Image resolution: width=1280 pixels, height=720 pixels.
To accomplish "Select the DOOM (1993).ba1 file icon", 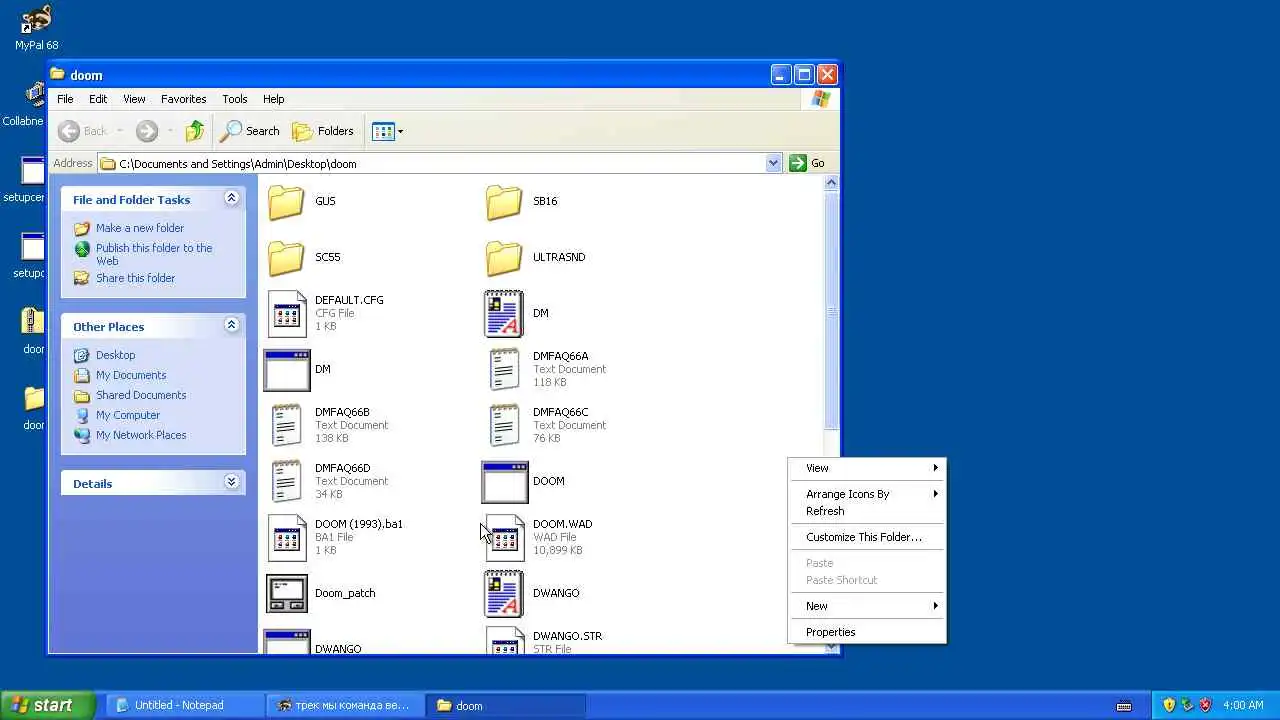I will pyautogui.click(x=287, y=537).
